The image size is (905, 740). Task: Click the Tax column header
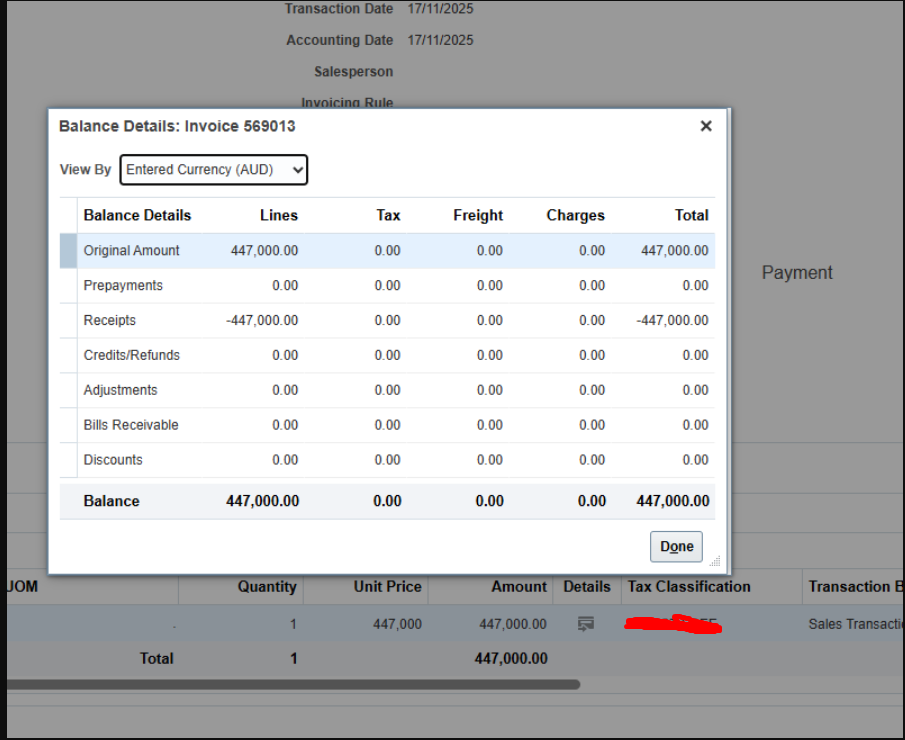pyautogui.click(x=388, y=215)
